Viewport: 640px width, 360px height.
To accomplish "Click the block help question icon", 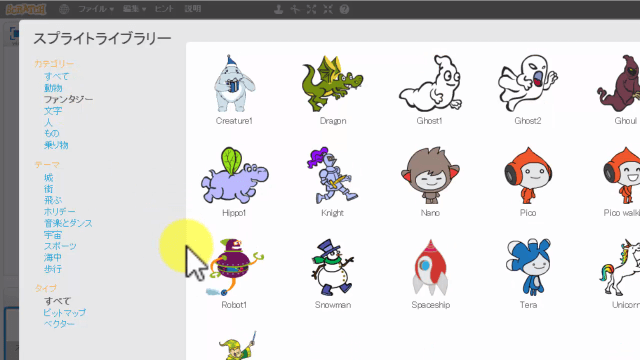I will click(344, 9).
